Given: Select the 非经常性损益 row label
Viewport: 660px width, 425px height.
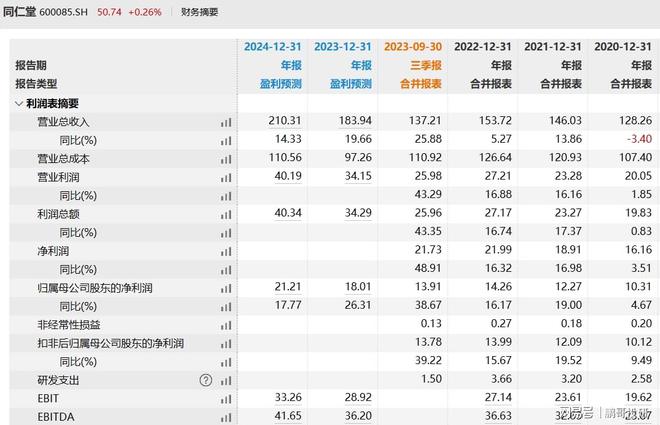Looking at the screenshot, I should [69, 325].
